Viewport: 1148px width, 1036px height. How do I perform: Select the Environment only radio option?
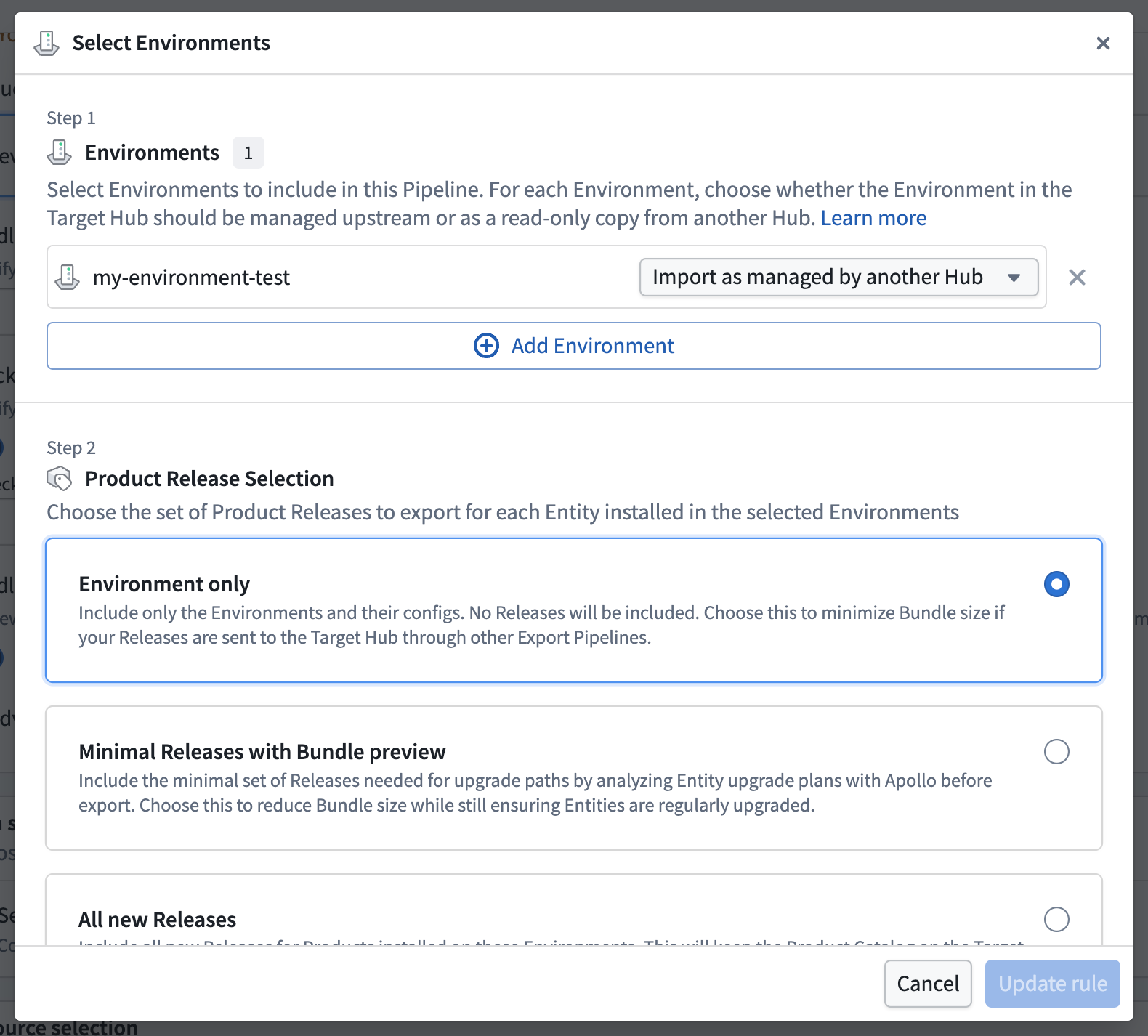(1056, 584)
